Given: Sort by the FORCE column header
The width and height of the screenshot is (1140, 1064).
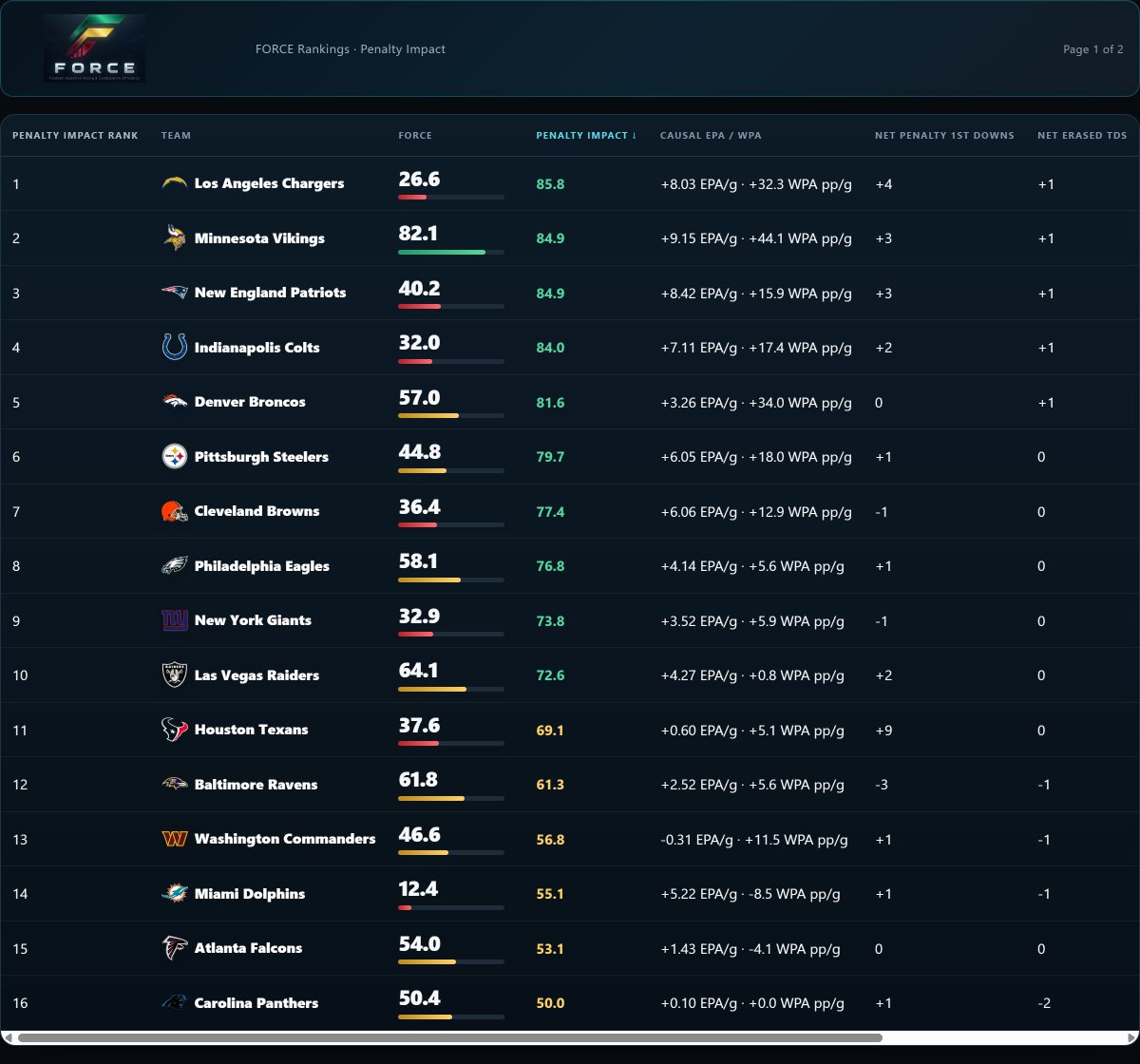Looking at the screenshot, I should click(x=415, y=136).
